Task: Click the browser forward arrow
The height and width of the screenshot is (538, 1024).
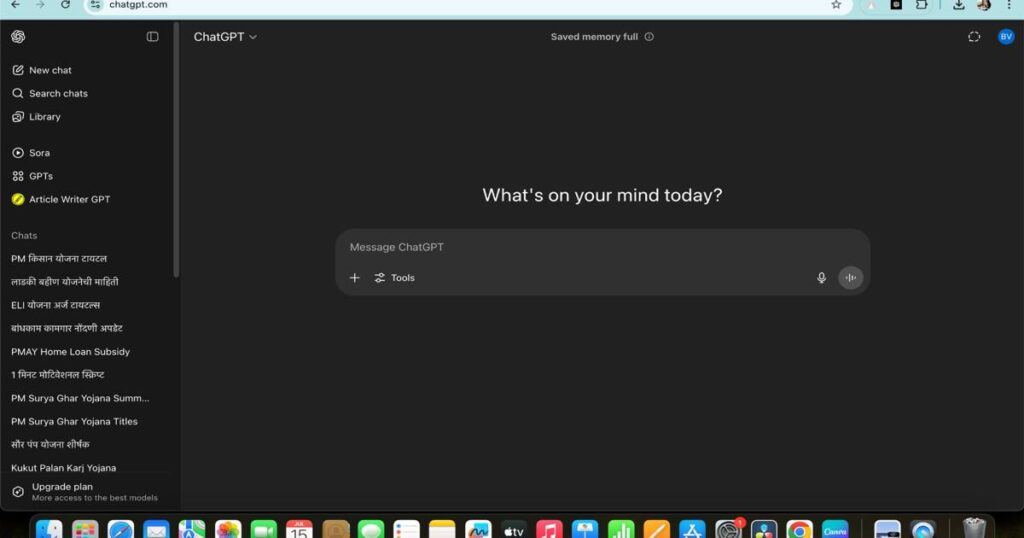Action: point(40,5)
